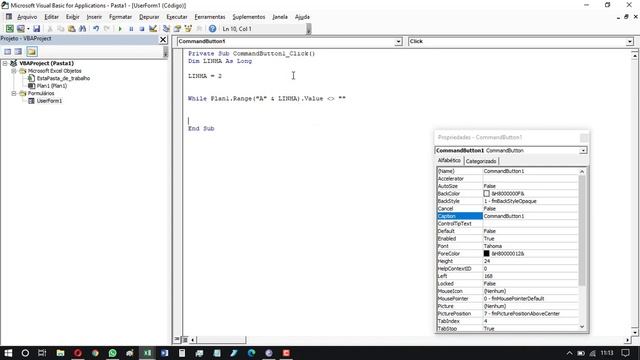Image resolution: width=640 pixels, height=360 pixels.
Task: Reset execution with stop square icon
Action: click(x=142, y=29)
